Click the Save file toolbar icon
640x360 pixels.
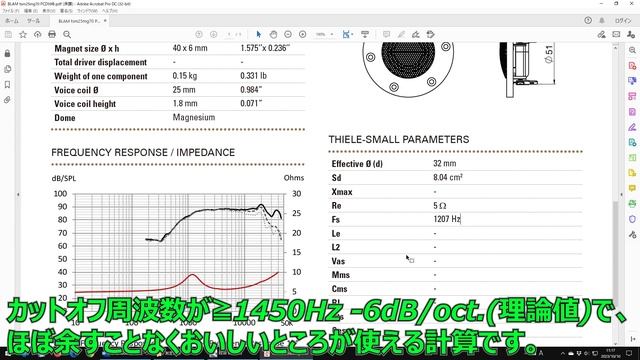pyautogui.click(x=8, y=35)
